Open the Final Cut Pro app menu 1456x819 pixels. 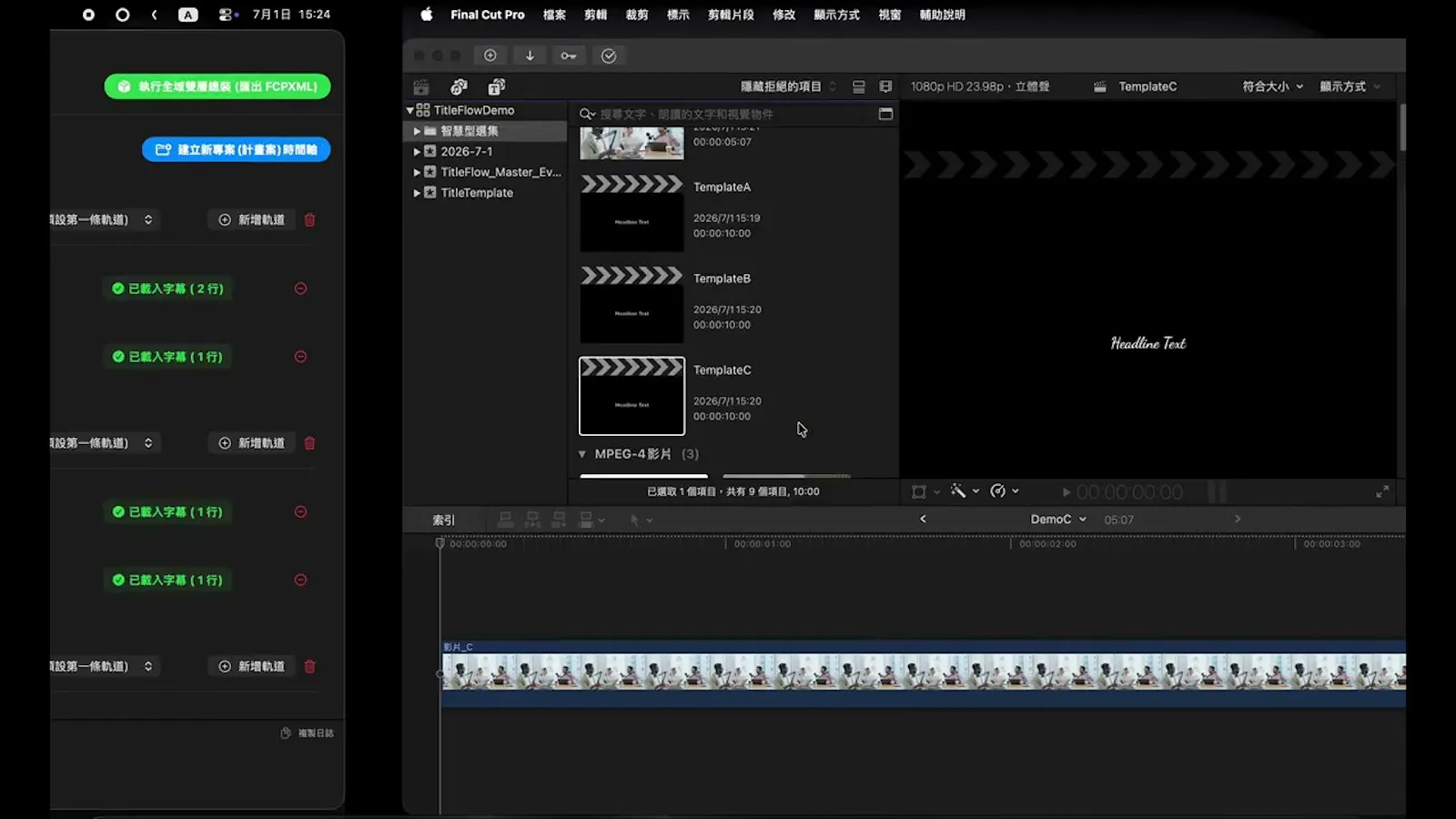[x=487, y=15]
